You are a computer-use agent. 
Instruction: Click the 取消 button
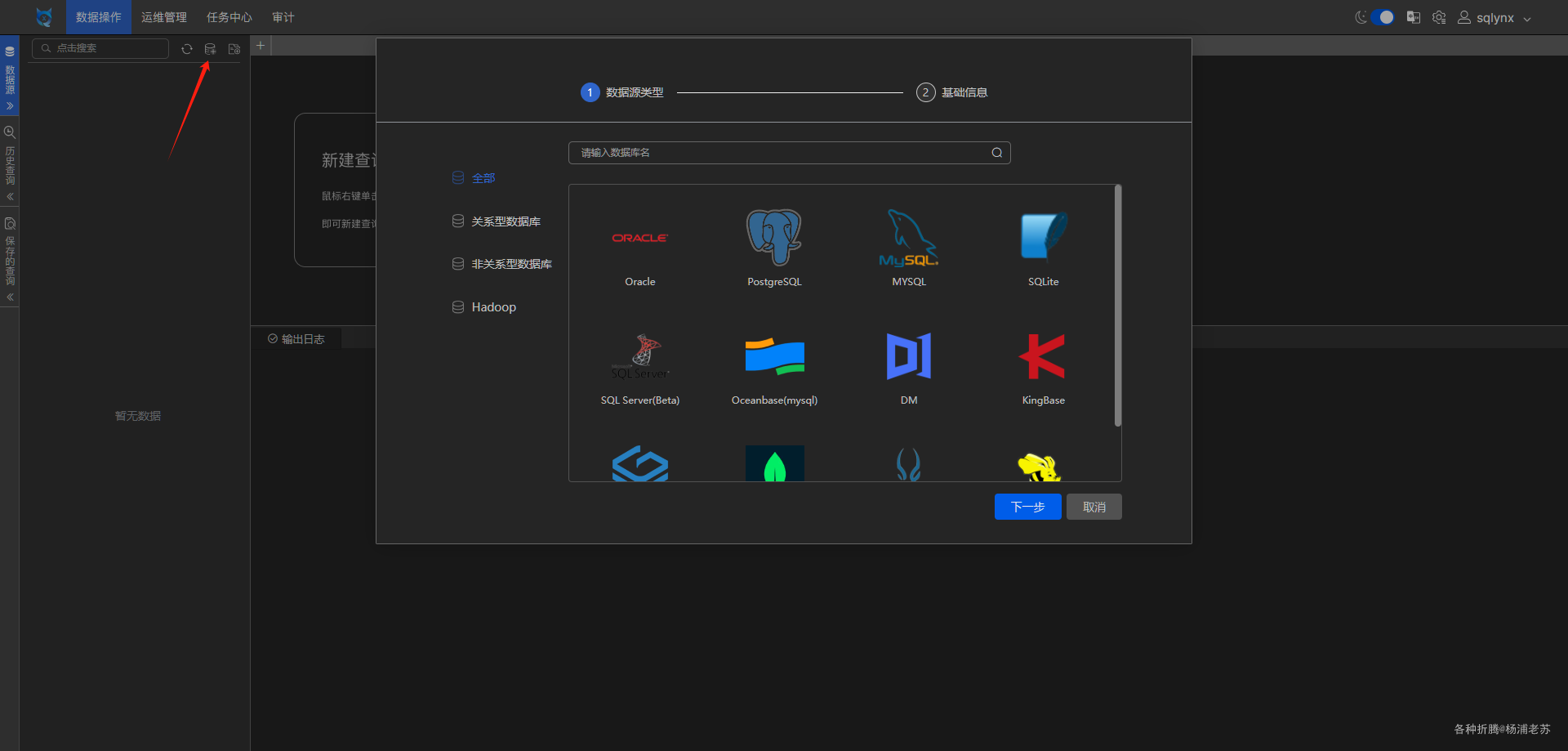[1094, 507]
